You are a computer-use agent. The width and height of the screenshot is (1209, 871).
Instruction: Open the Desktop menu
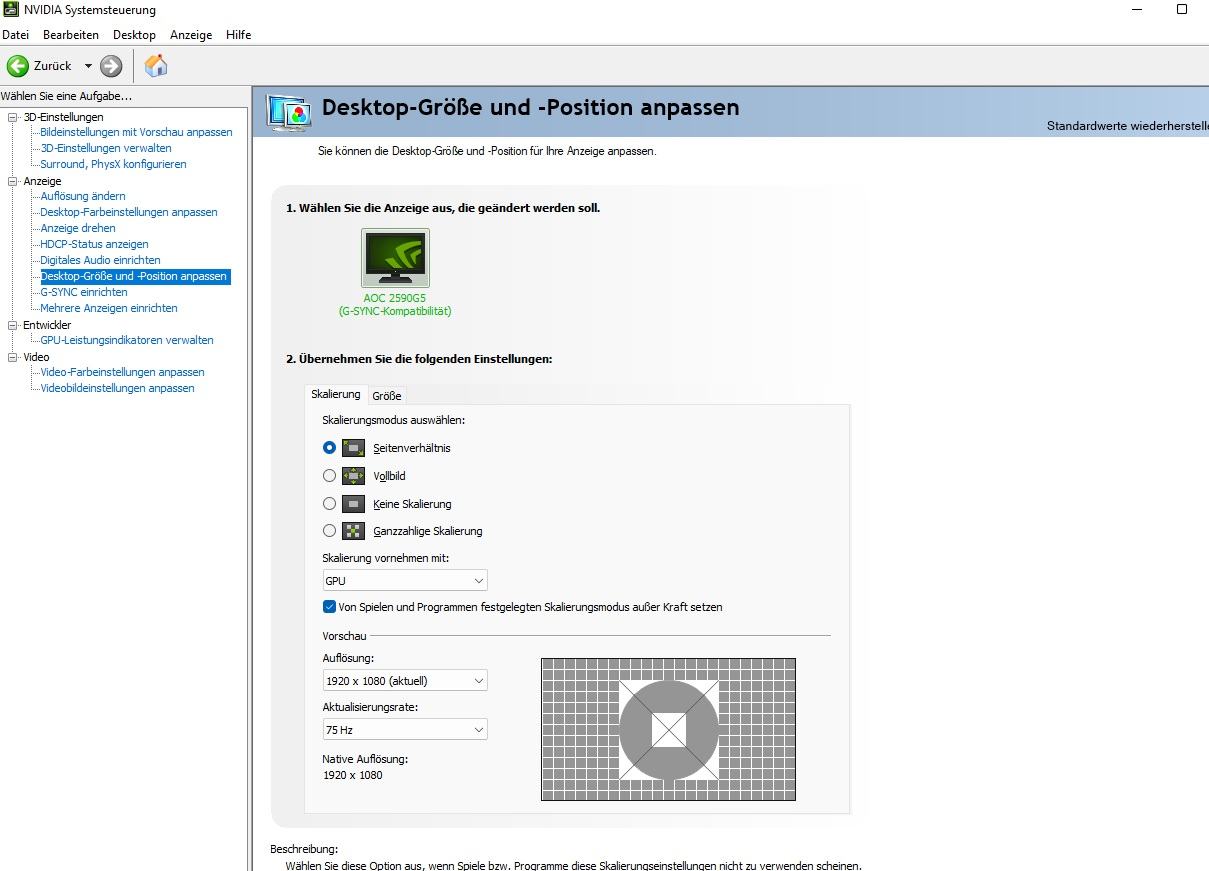click(x=134, y=35)
